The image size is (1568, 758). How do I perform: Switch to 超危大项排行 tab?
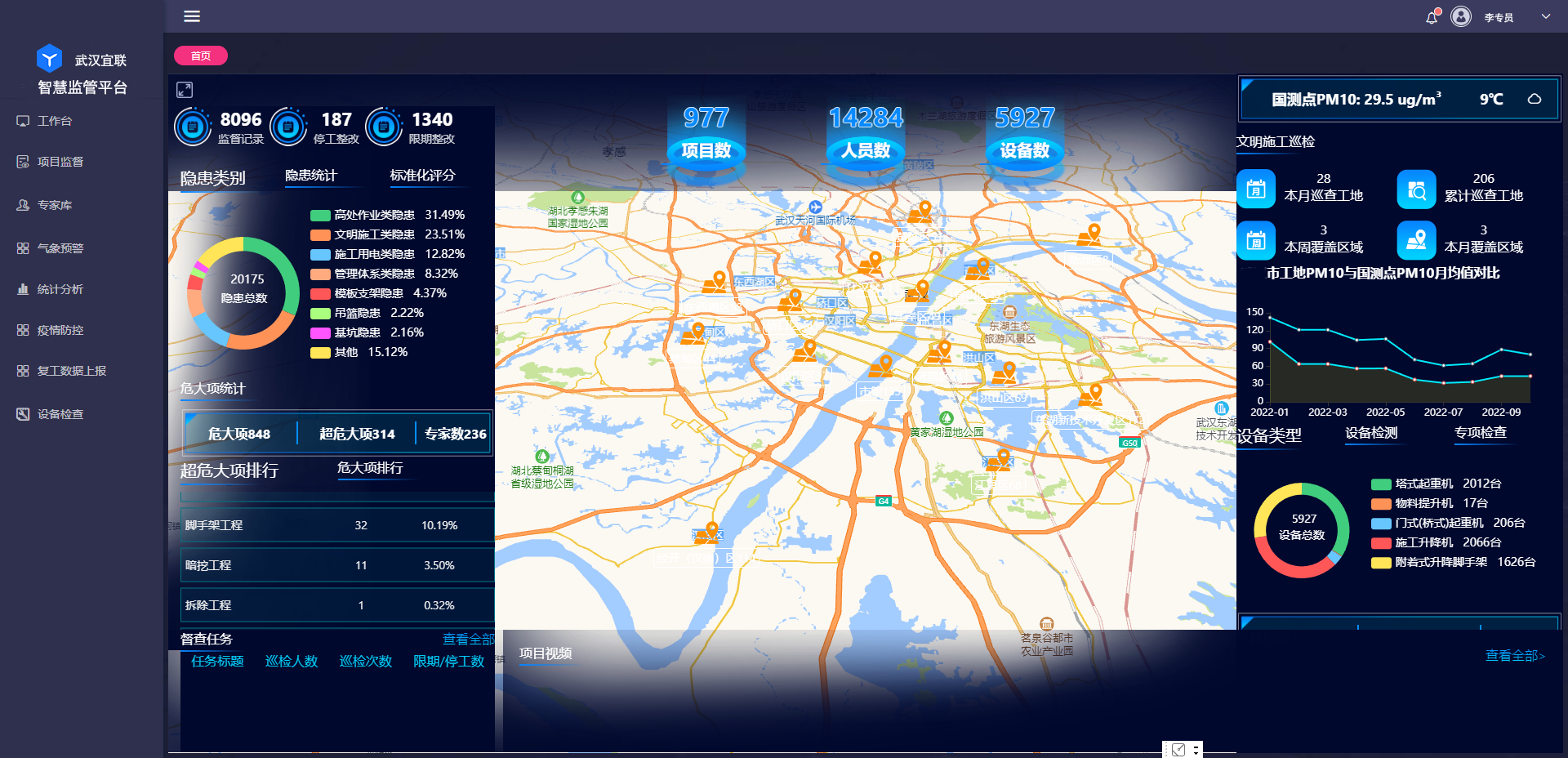(229, 470)
